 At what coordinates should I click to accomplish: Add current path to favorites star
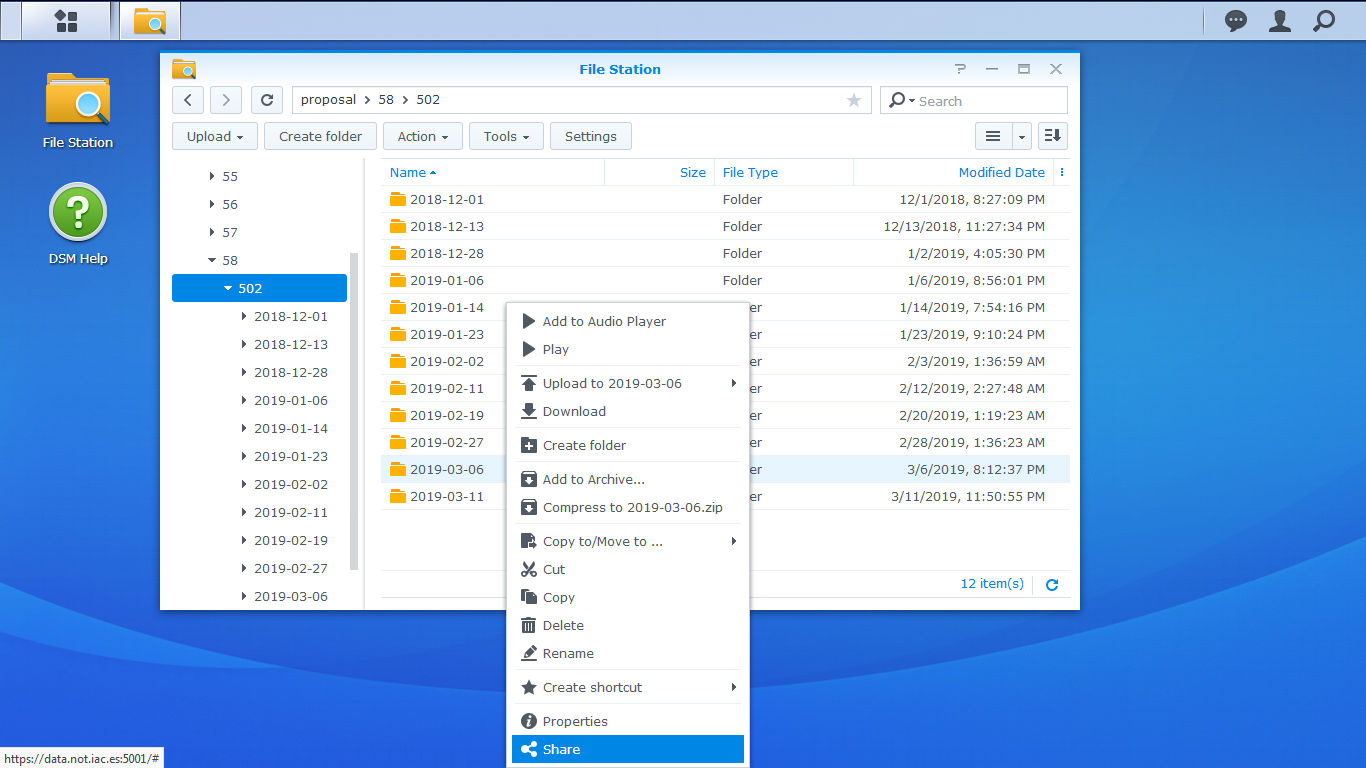(x=853, y=100)
